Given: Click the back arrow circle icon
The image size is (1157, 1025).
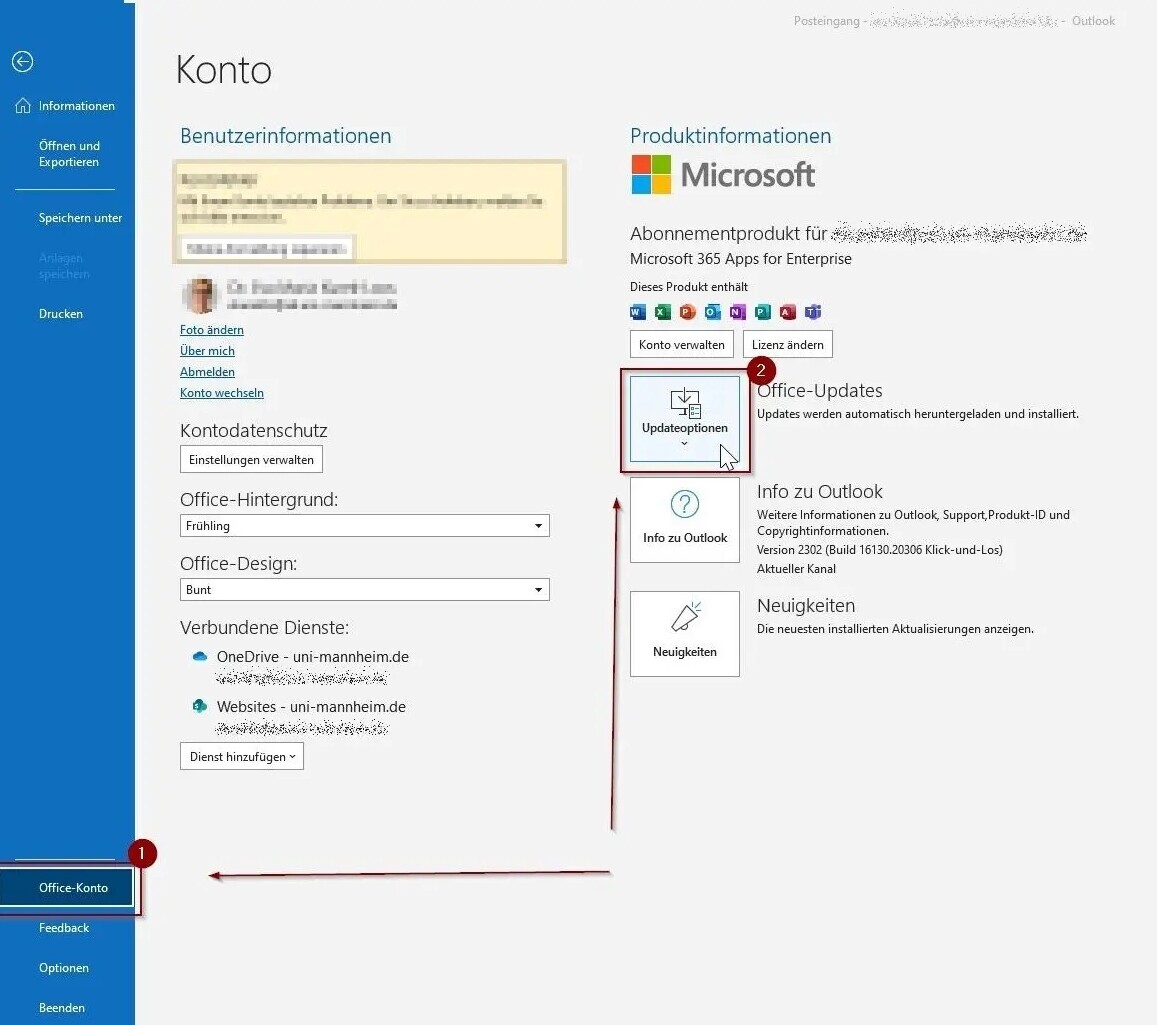Looking at the screenshot, I should [x=22, y=61].
